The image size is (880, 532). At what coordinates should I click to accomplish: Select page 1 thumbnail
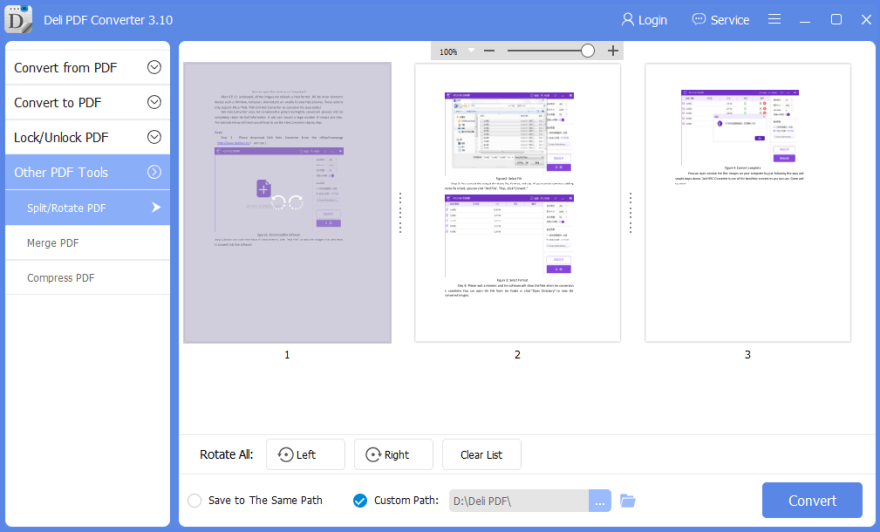(287, 203)
